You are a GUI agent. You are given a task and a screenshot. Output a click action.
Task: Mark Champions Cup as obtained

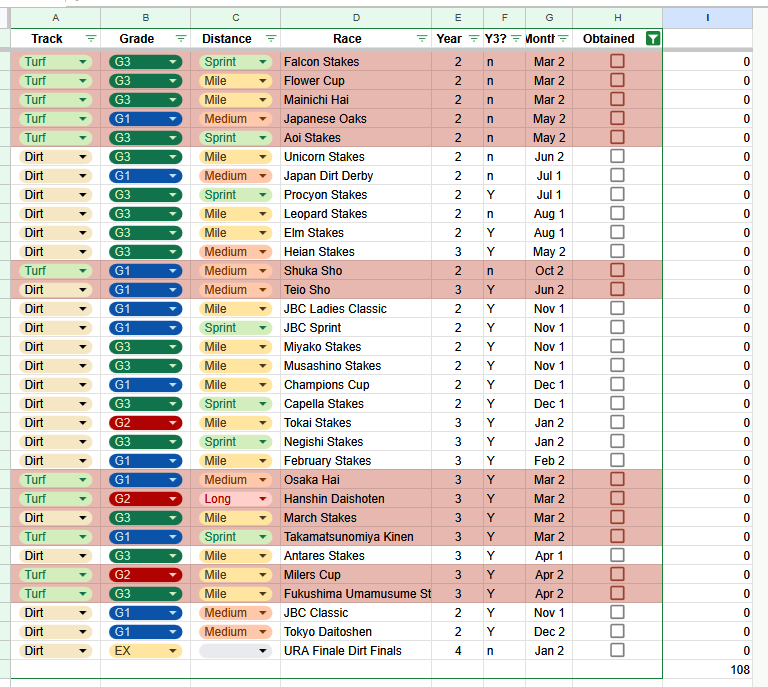point(617,384)
